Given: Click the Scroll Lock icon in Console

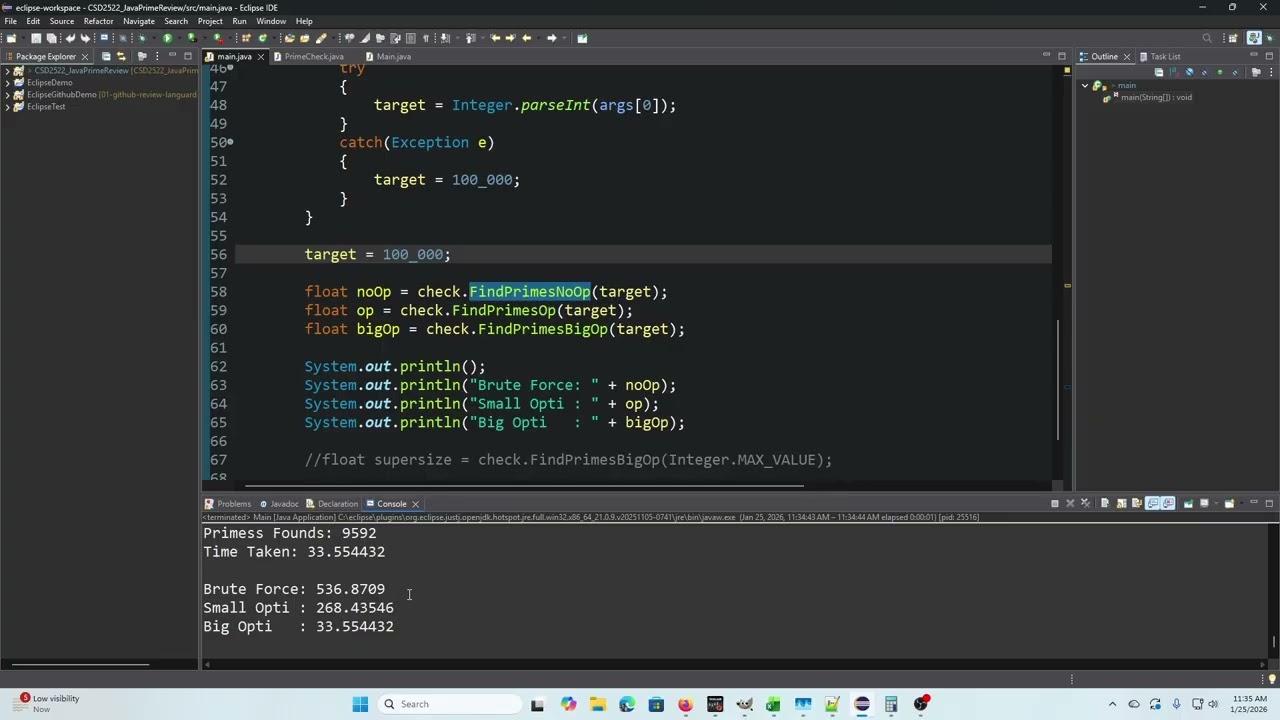Looking at the screenshot, I should 1122,503.
